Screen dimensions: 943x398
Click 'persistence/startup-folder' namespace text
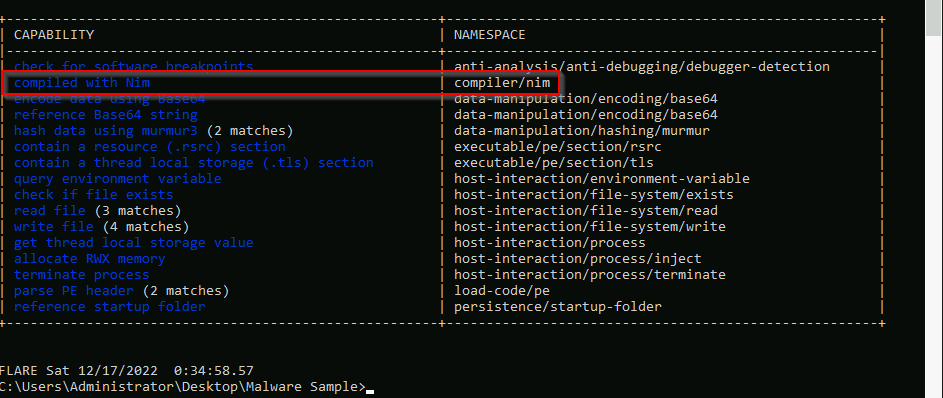pyautogui.click(x=558, y=307)
